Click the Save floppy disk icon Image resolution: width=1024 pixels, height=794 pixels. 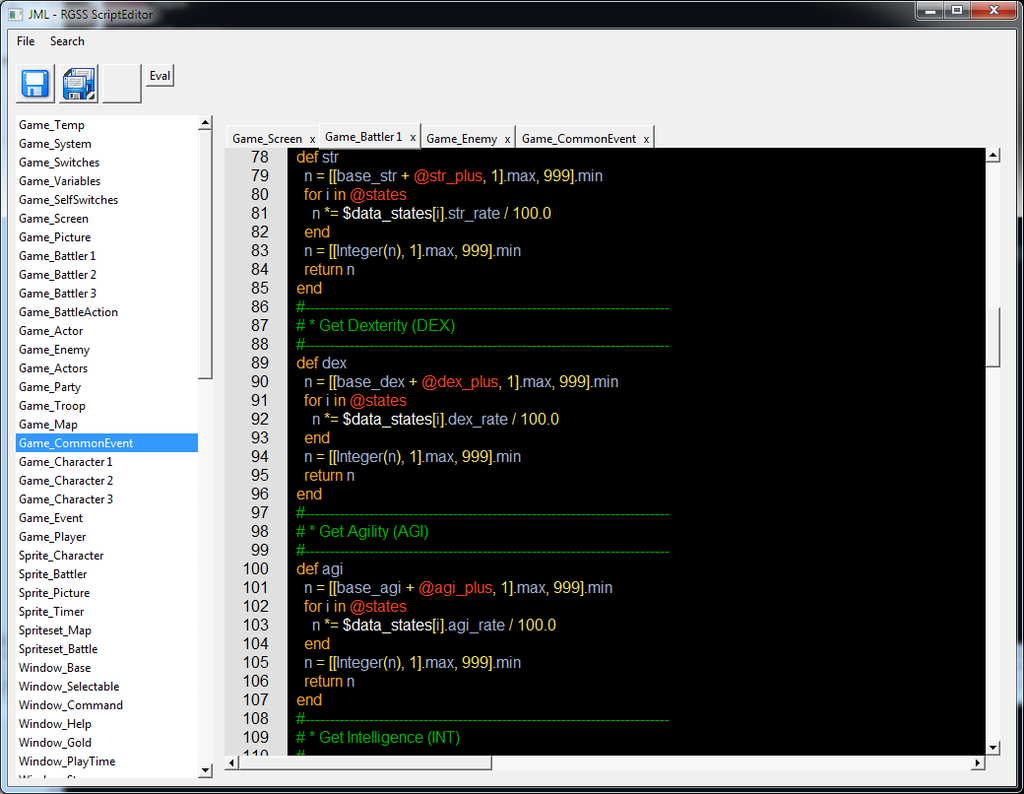[x=35, y=84]
